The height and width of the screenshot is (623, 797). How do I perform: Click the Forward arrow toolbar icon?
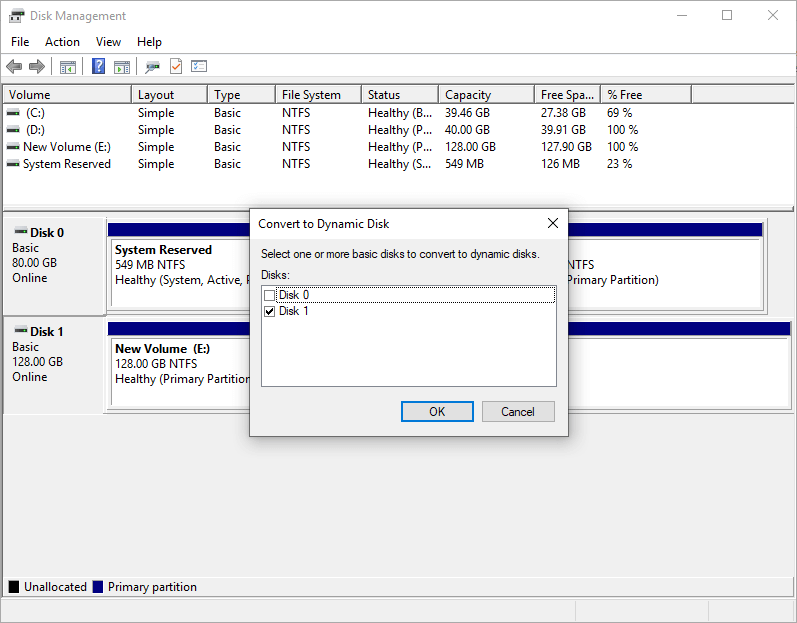pos(37,67)
